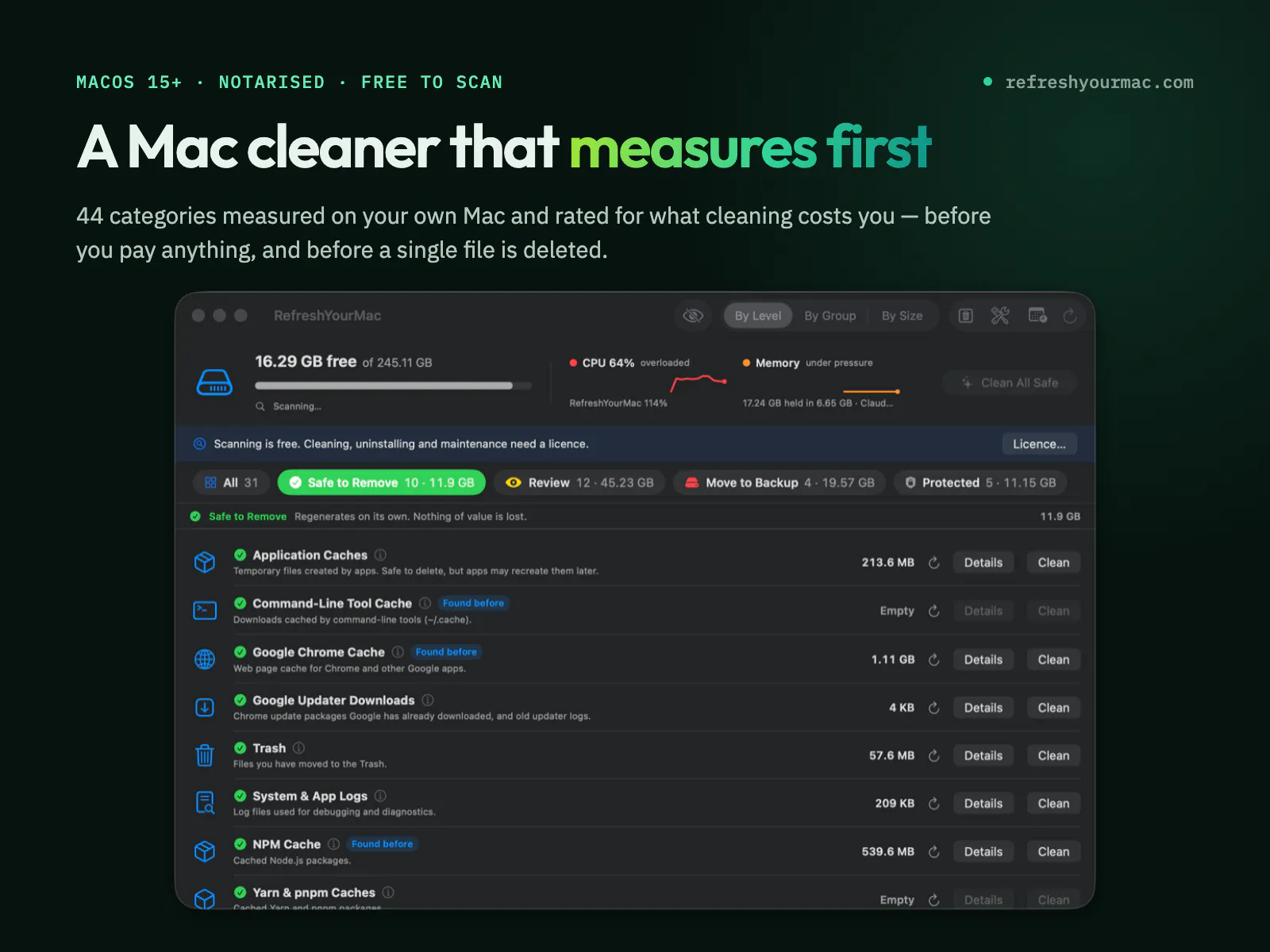The image size is (1270, 952).
Task: Show info for NPM Cache
Action: (333, 844)
